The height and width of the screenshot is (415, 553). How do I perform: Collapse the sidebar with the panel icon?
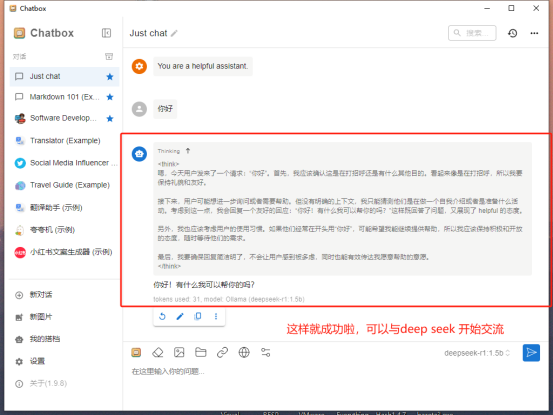(106, 33)
